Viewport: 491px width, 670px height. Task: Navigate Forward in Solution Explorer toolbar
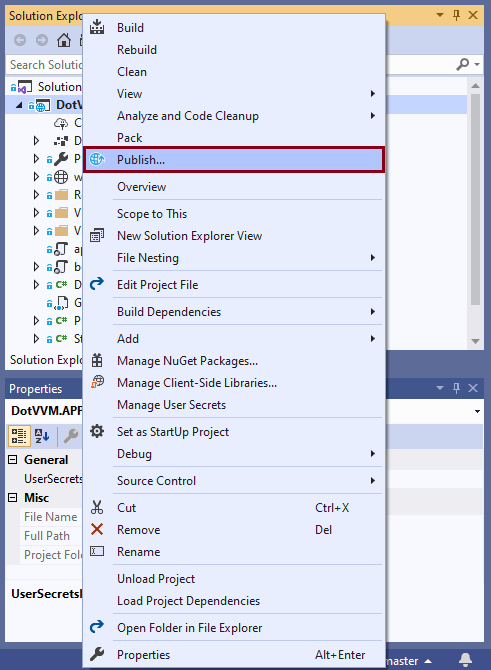point(42,40)
